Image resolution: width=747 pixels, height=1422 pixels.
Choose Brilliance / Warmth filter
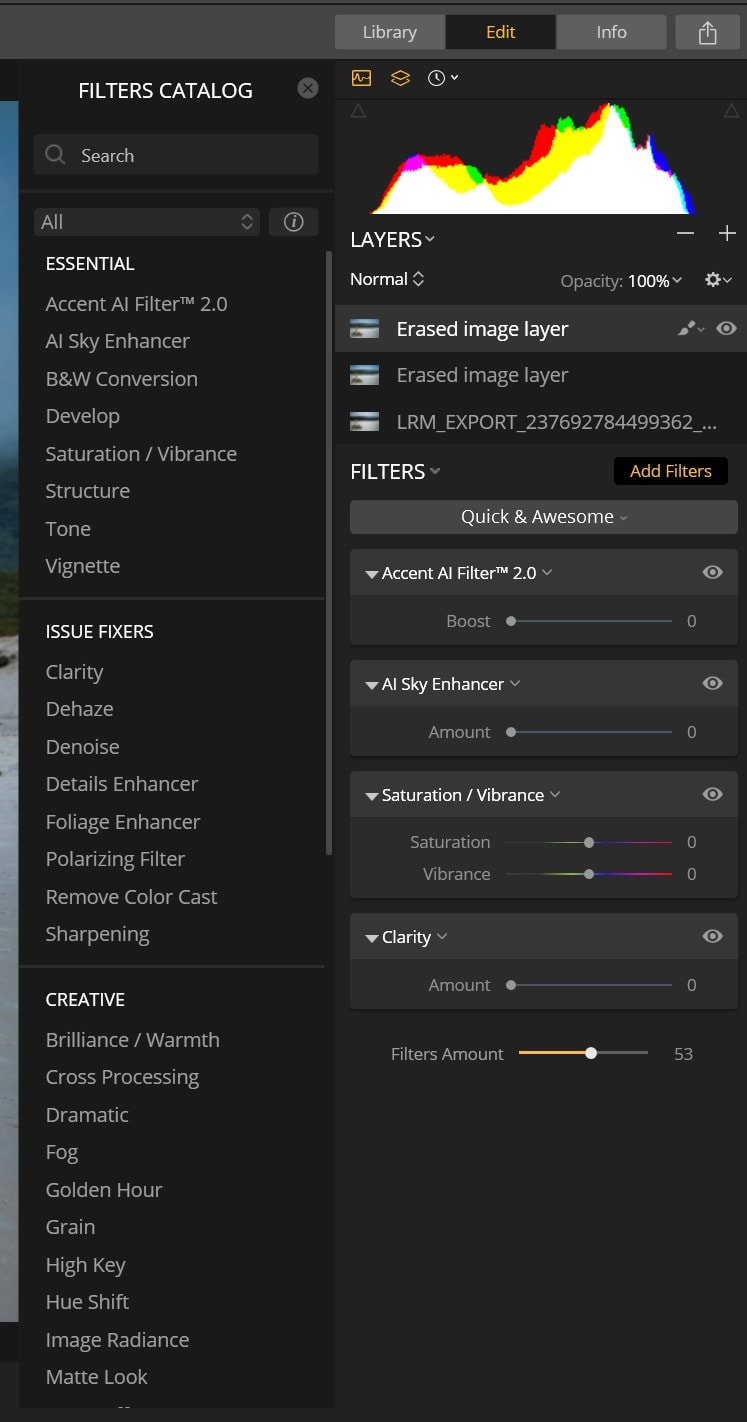[x=132, y=1040]
